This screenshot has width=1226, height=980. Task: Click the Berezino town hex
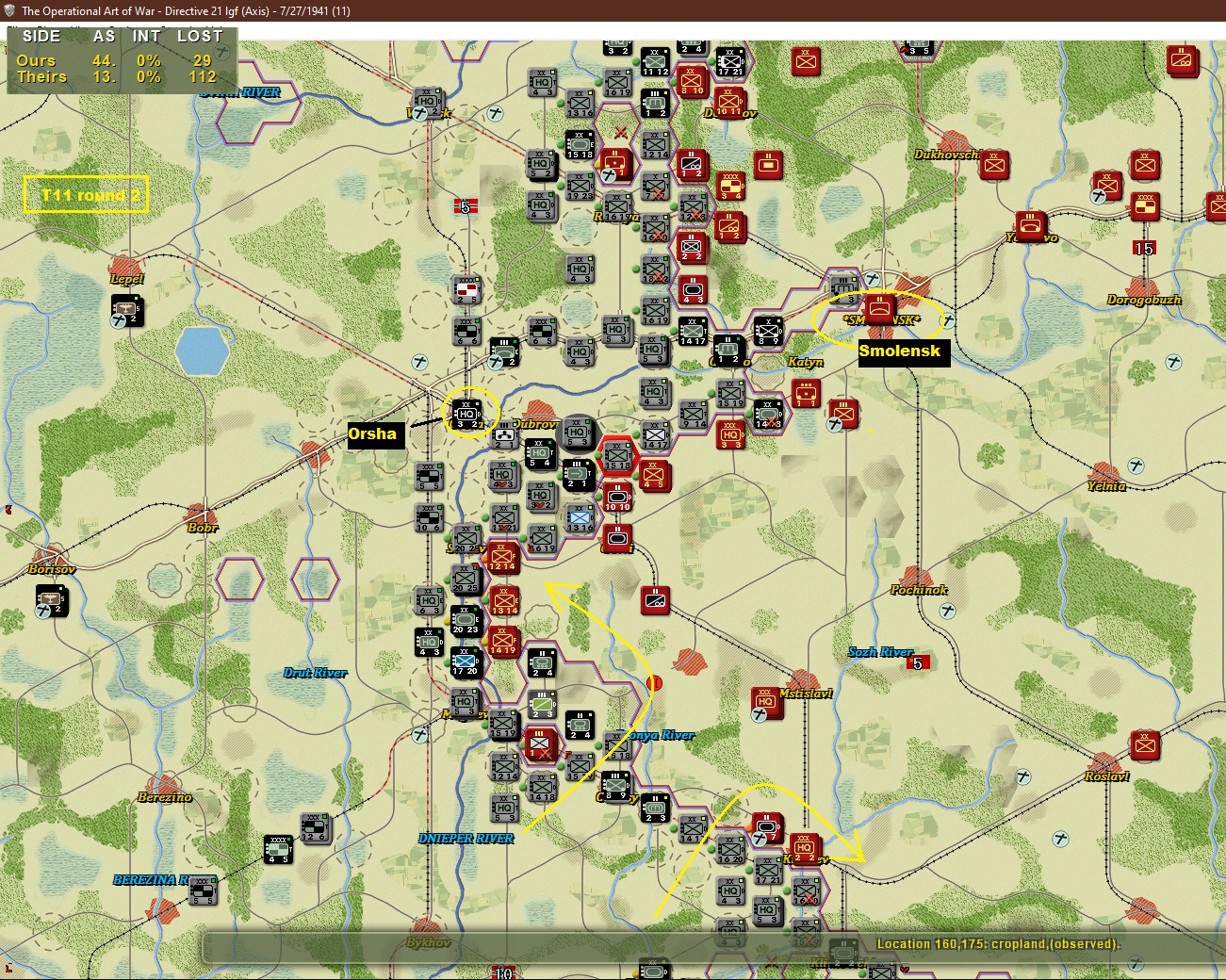click(165, 786)
